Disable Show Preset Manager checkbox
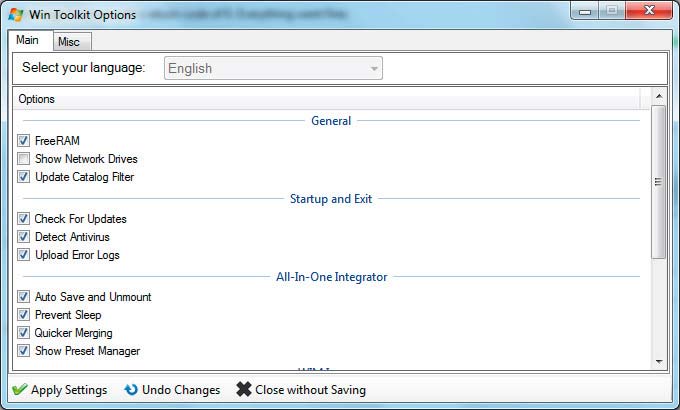The image size is (680, 410). point(23,351)
